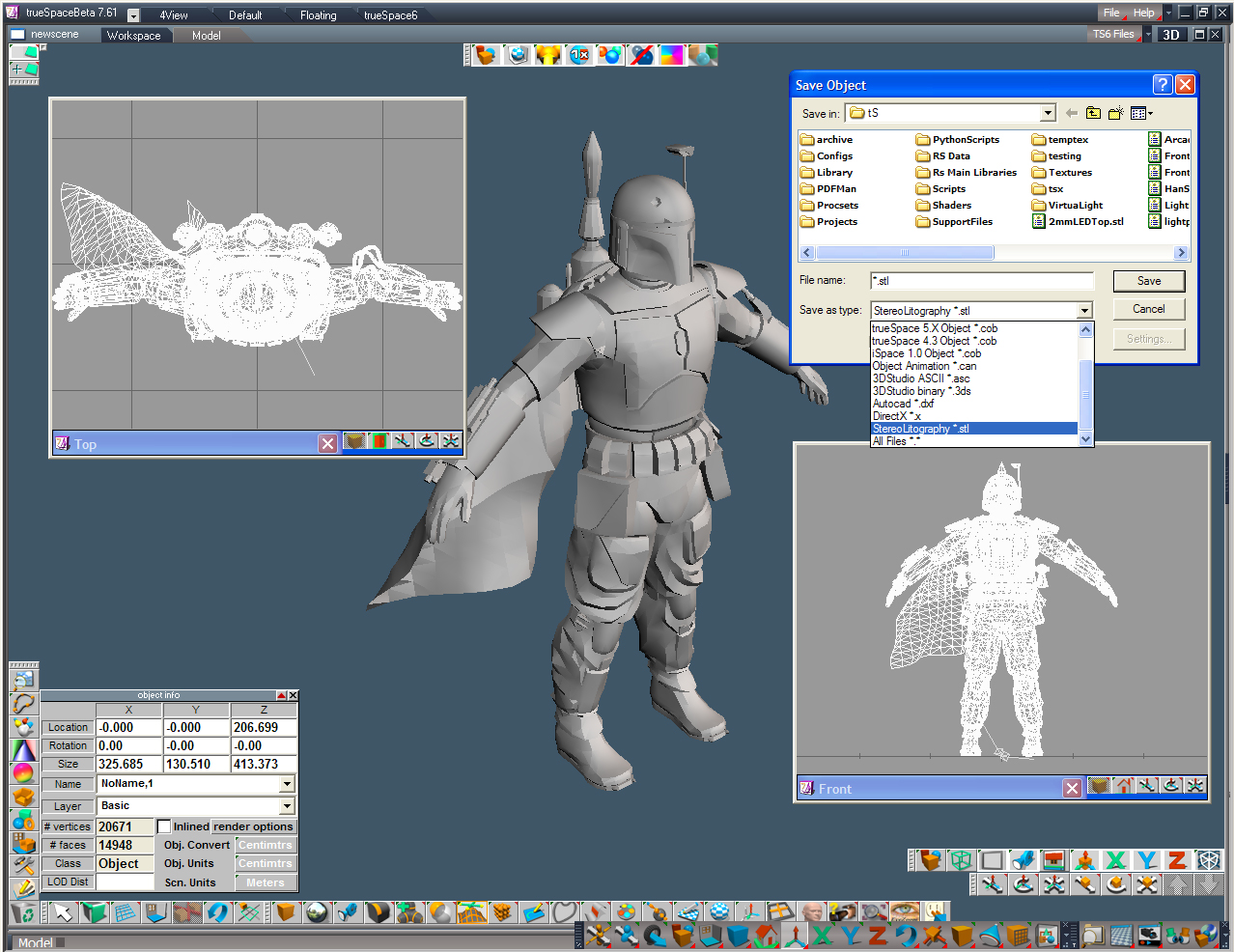This screenshot has width=1234, height=952.
Task: Change the Obj. Units selector
Action: pos(265,863)
